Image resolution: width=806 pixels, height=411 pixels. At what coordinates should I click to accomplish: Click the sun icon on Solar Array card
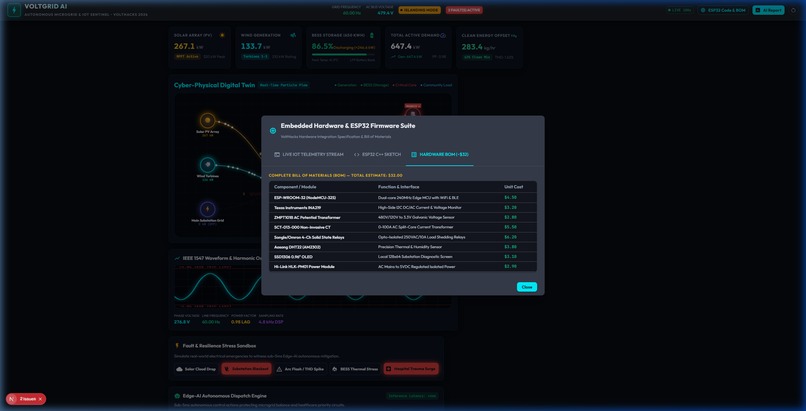point(222,35)
